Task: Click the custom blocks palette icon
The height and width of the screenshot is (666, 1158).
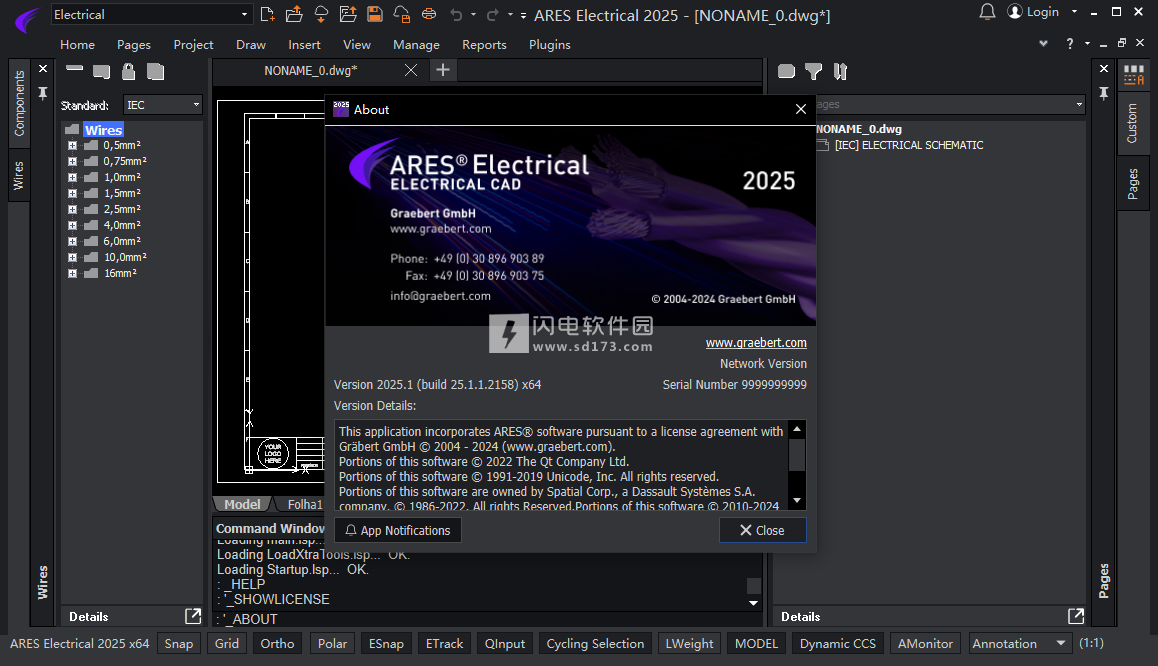Action: [x=1134, y=75]
